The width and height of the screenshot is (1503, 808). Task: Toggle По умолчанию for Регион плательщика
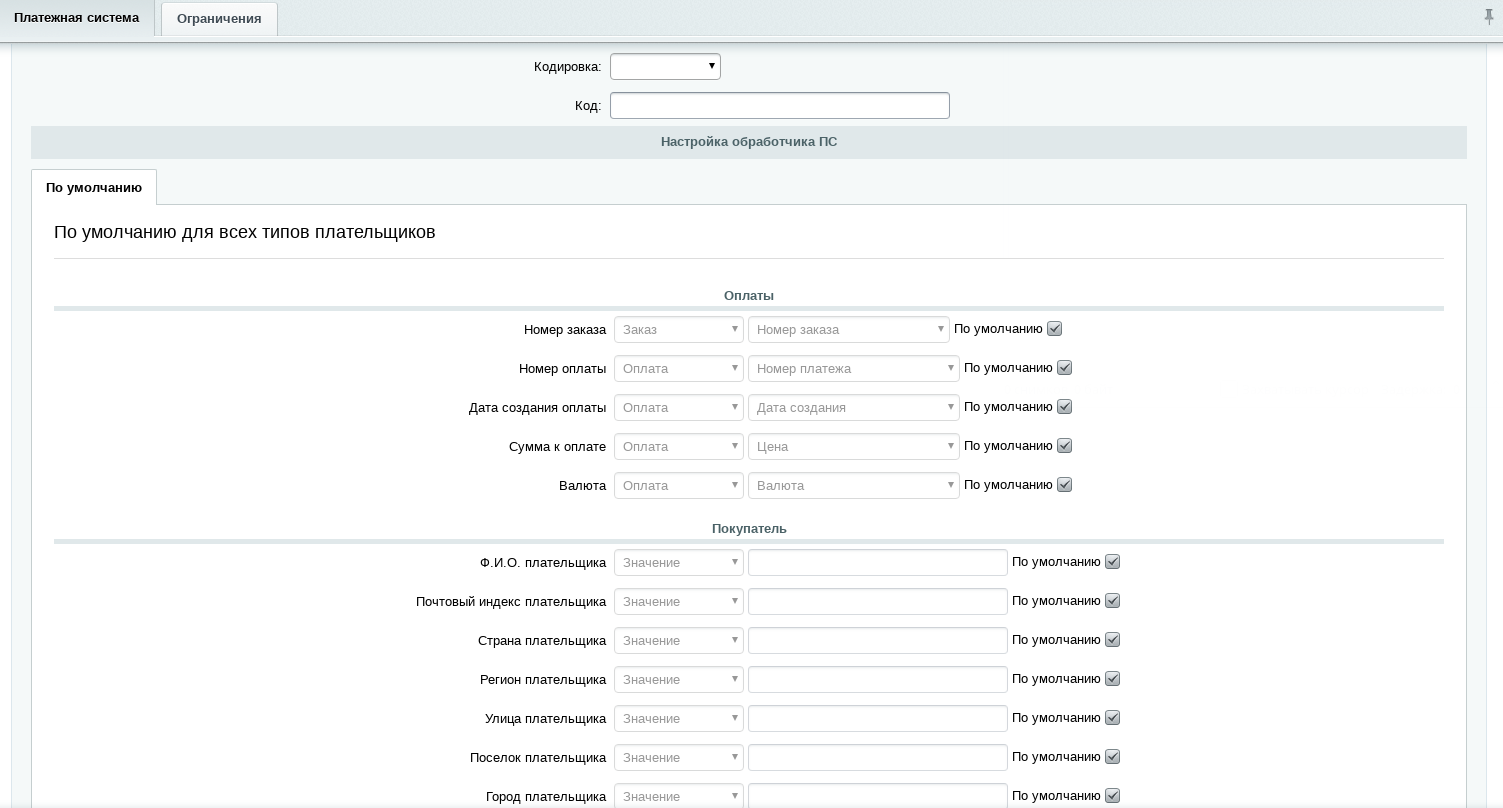(1113, 679)
